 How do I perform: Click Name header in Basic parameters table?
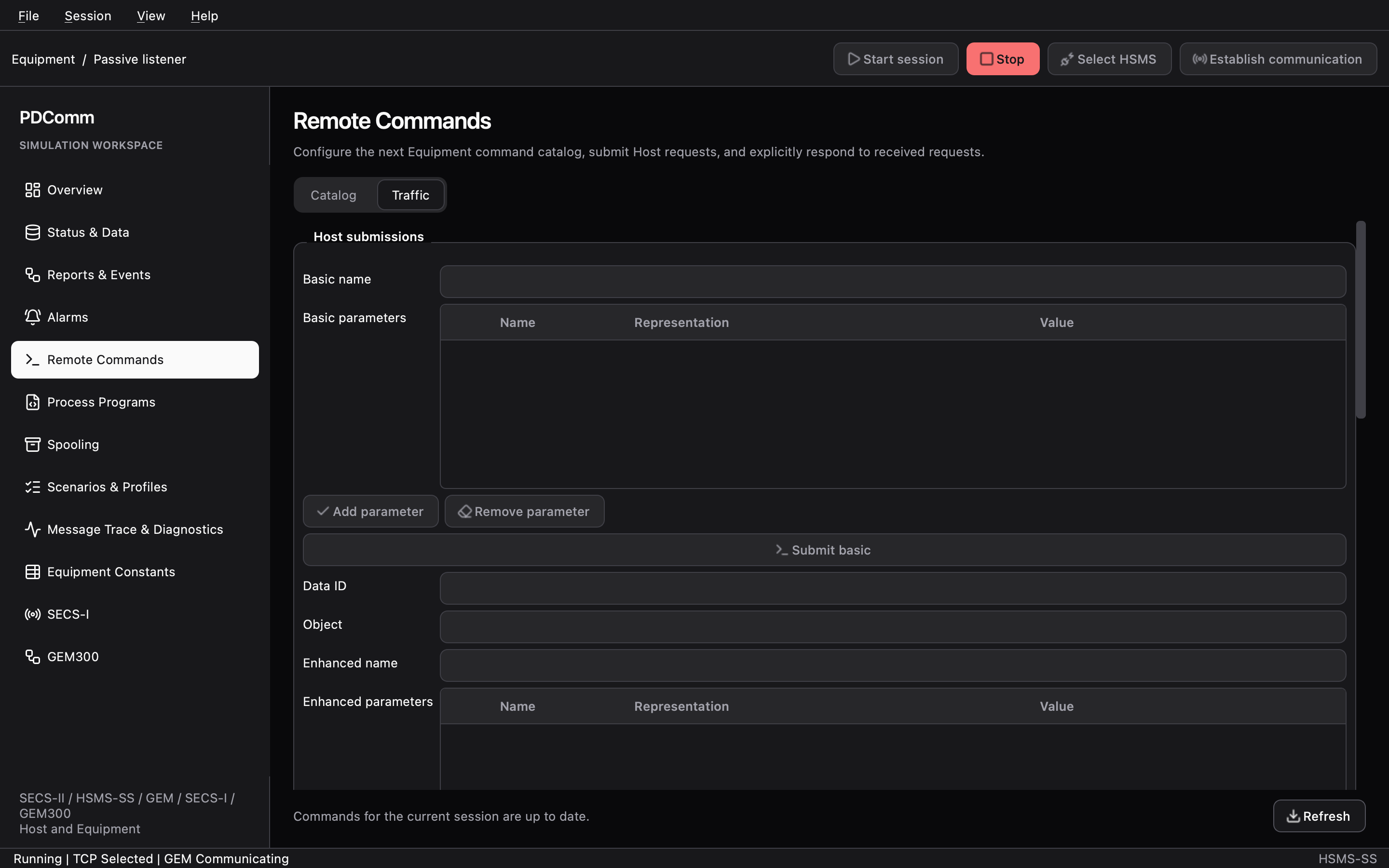pyautogui.click(x=517, y=323)
